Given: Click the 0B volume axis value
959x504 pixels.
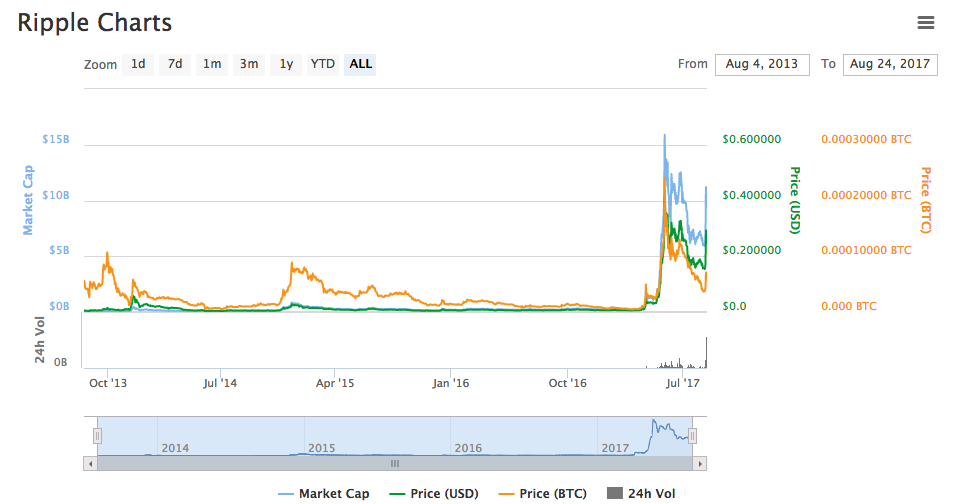Looking at the screenshot, I should 61,363.
